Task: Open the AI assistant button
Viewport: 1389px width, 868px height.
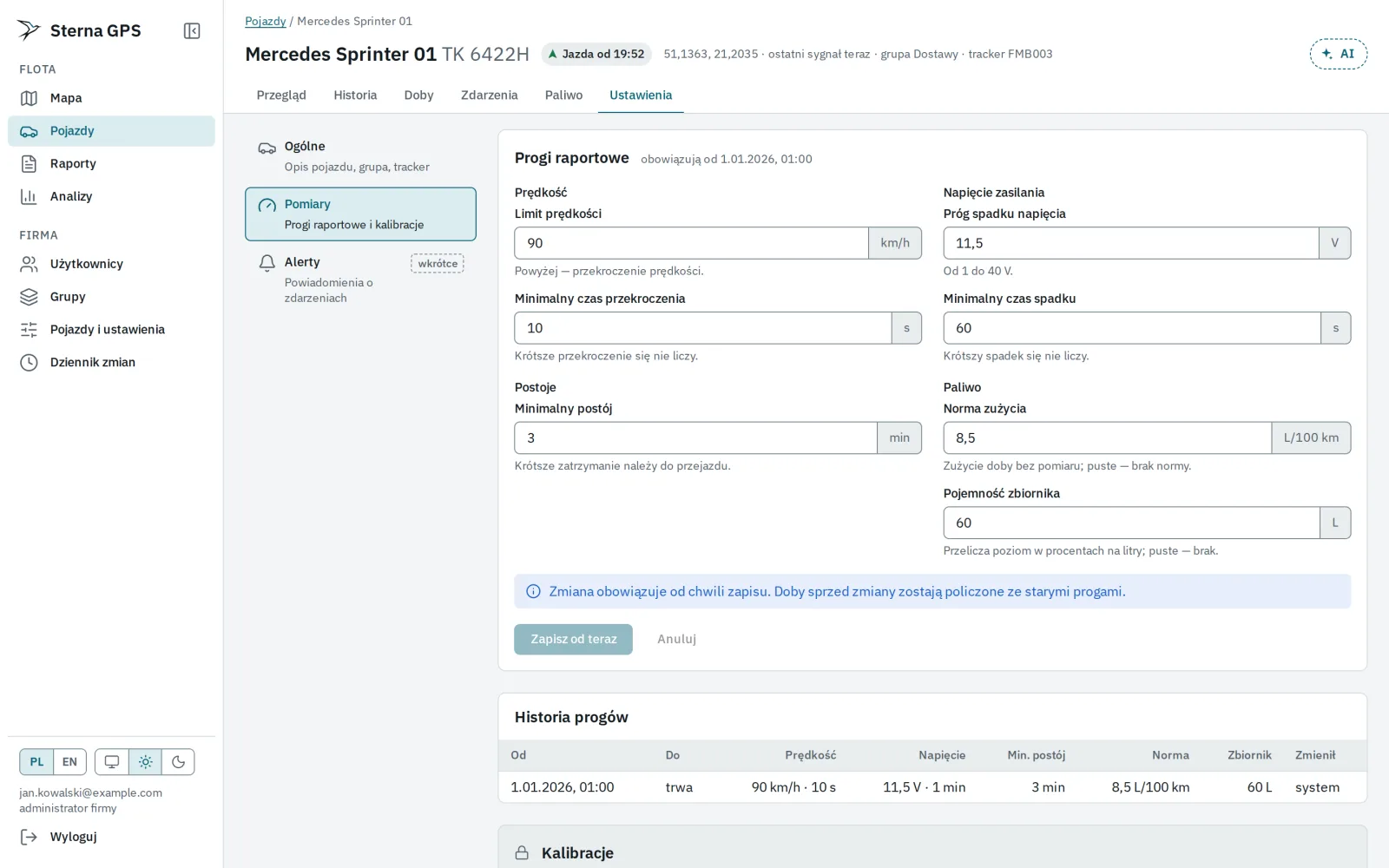Action: [x=1338, y=54]
